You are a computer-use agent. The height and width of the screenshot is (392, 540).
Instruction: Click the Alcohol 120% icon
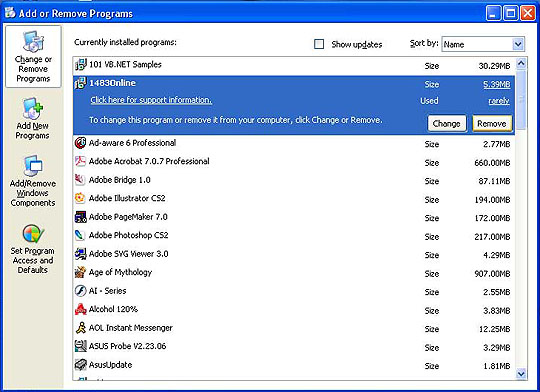click(x=80, y=309)
